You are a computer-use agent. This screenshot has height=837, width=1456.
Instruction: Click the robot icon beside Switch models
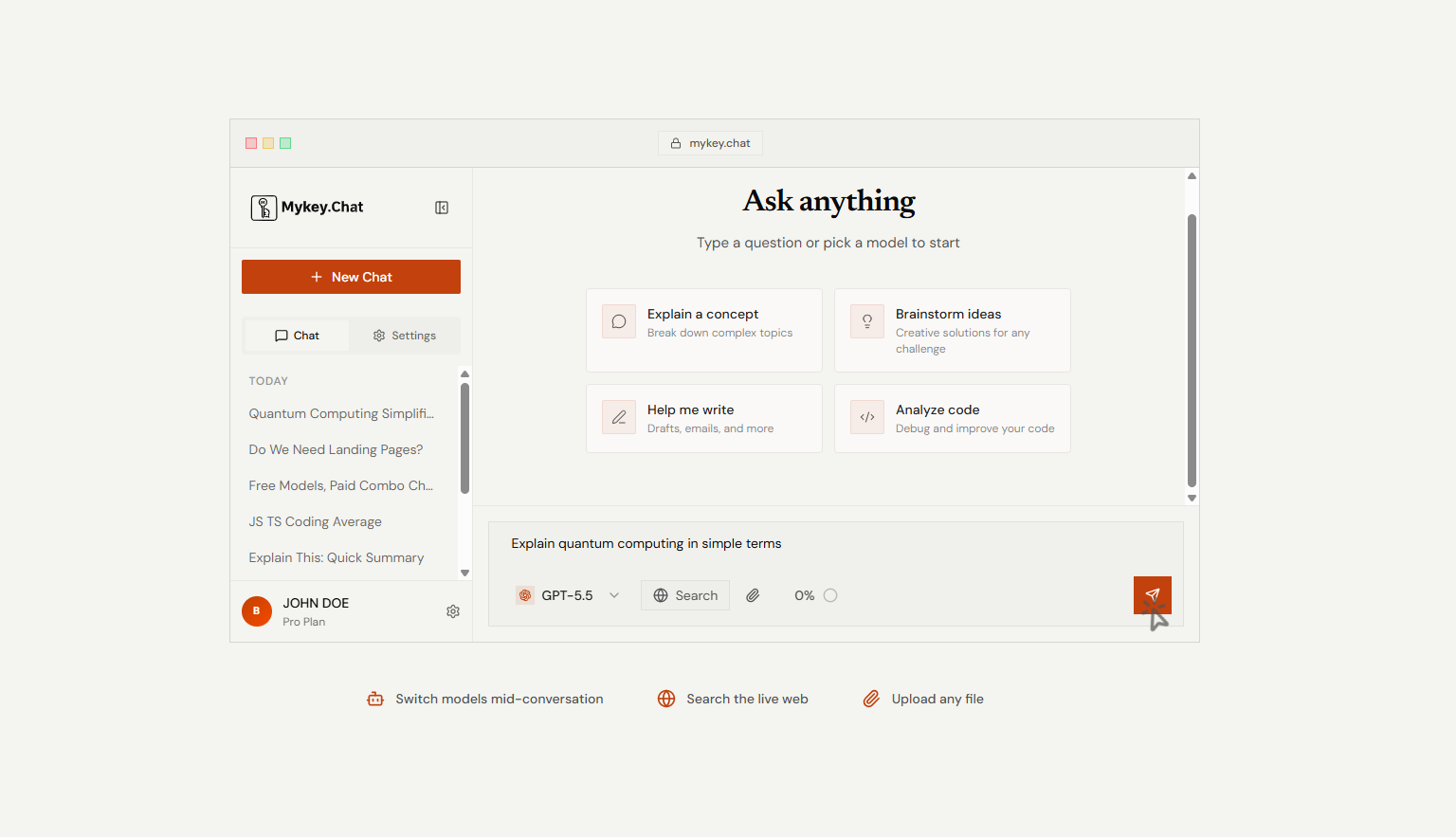point(375,699)
